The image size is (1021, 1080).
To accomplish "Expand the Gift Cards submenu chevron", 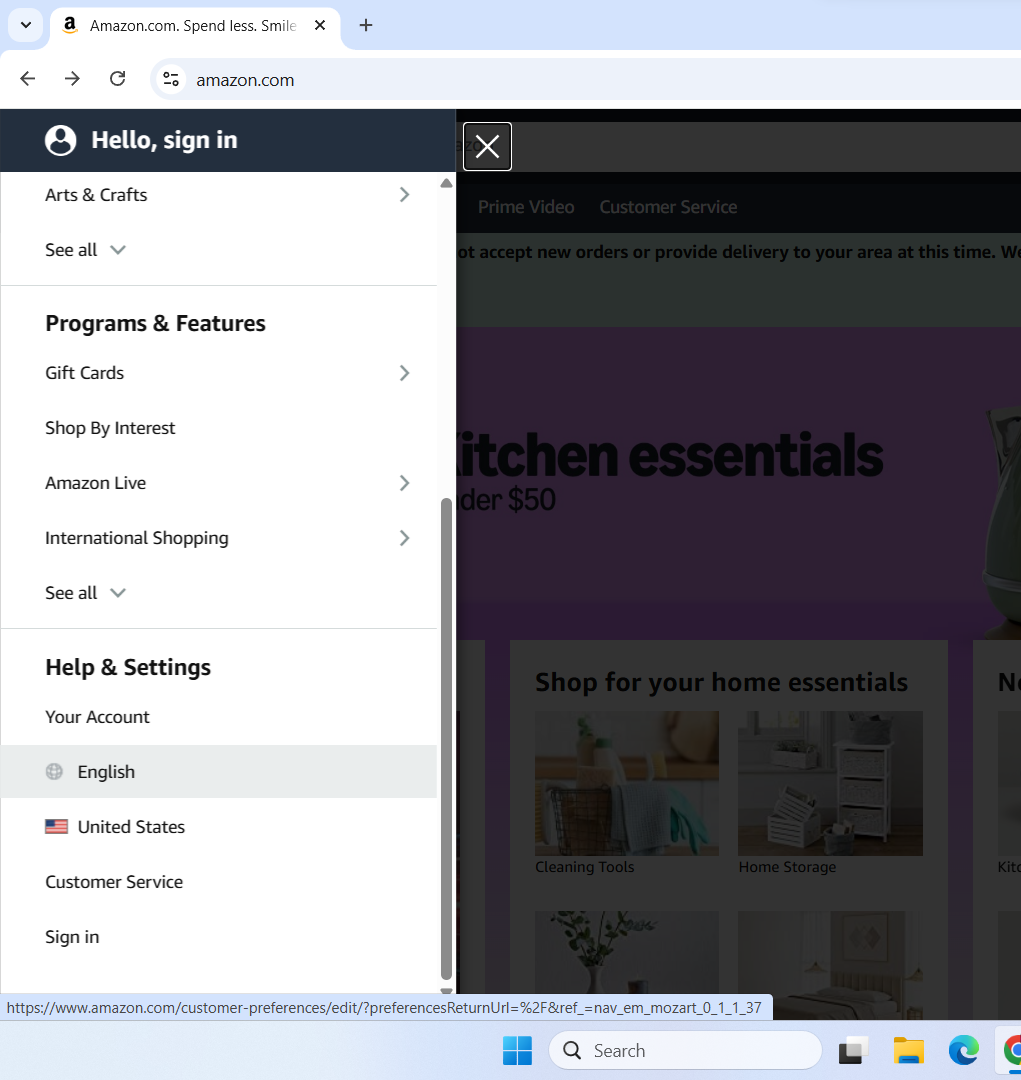I will (404, 373).
